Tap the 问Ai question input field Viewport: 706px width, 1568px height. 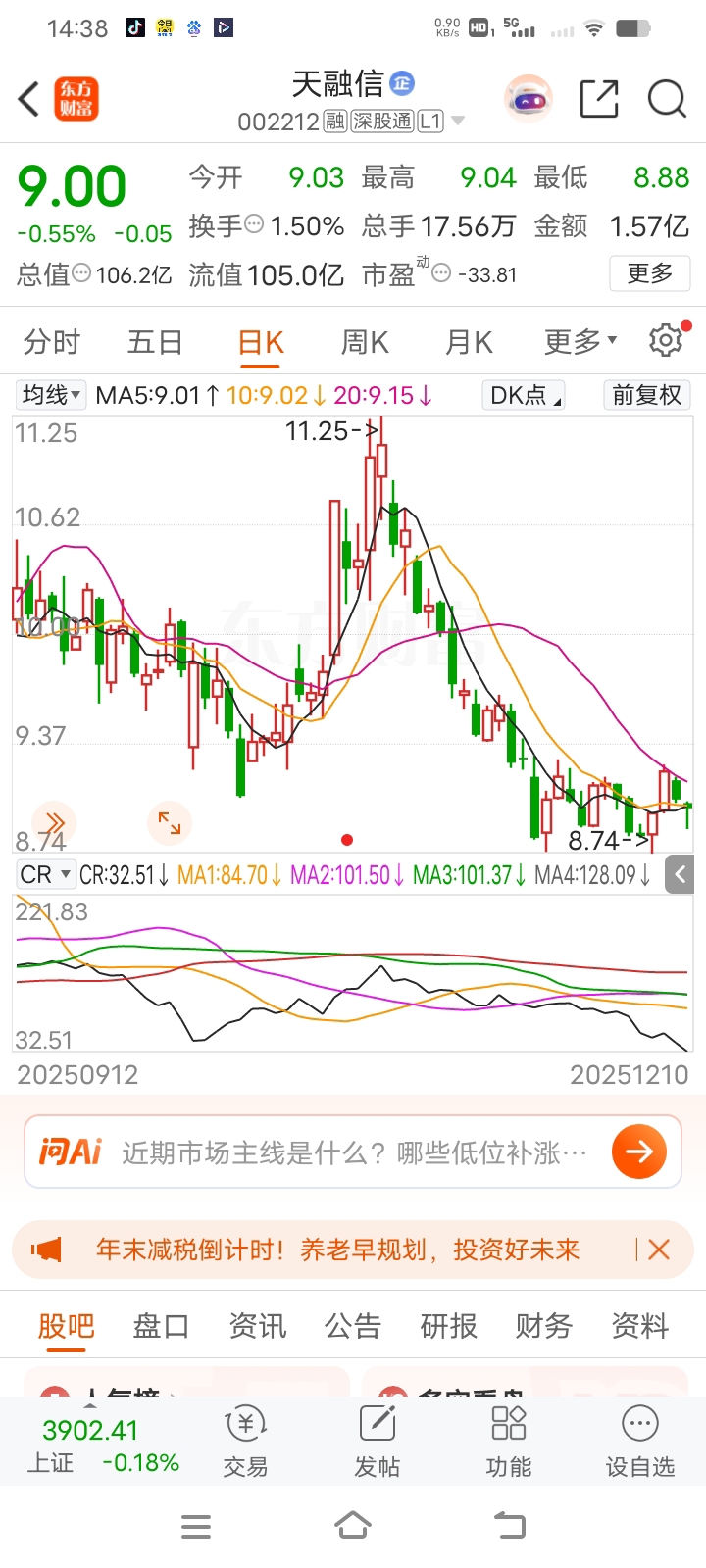(x=355, y=1151)
